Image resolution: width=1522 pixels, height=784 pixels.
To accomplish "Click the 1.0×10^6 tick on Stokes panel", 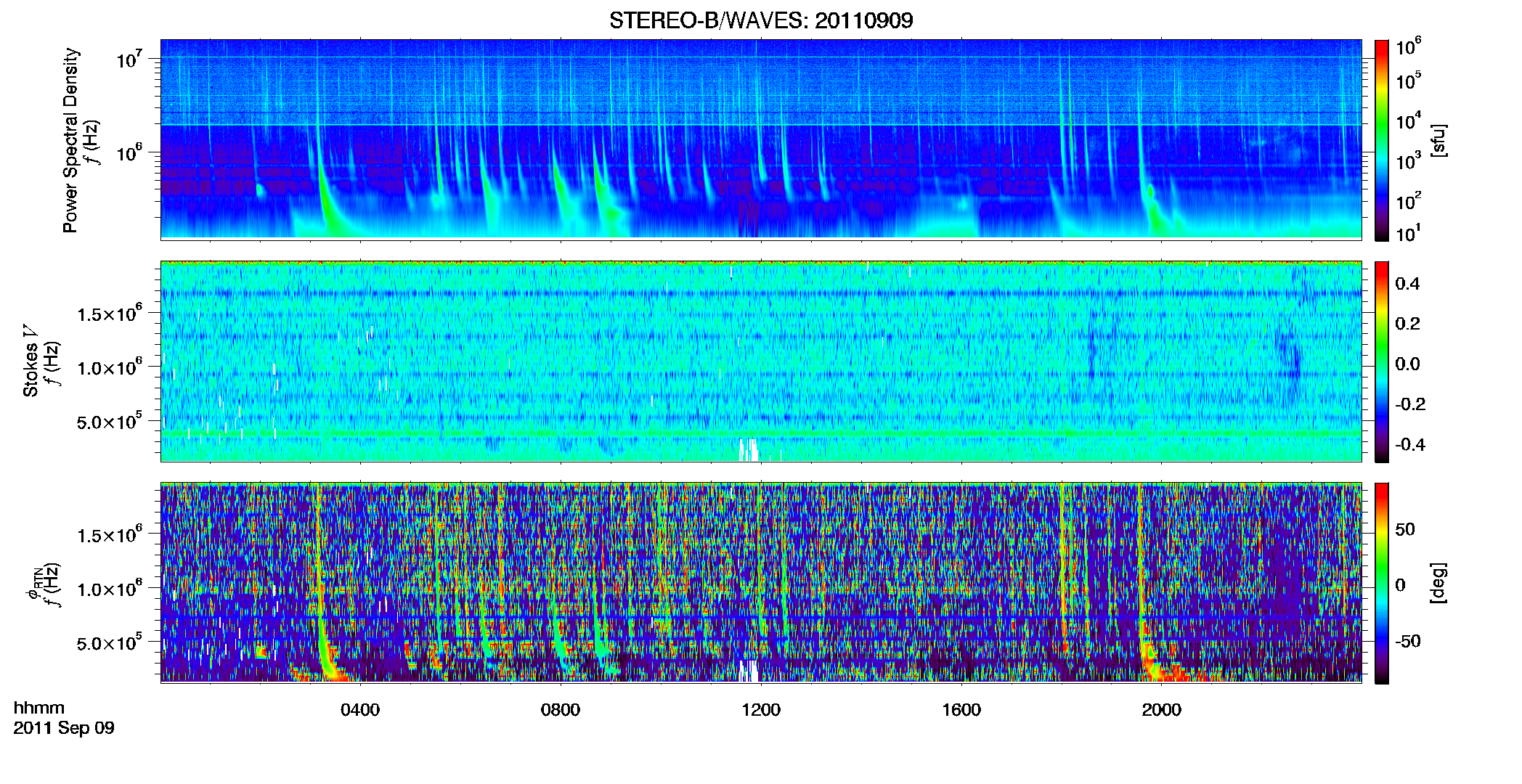I will click(x=110, y=367).
